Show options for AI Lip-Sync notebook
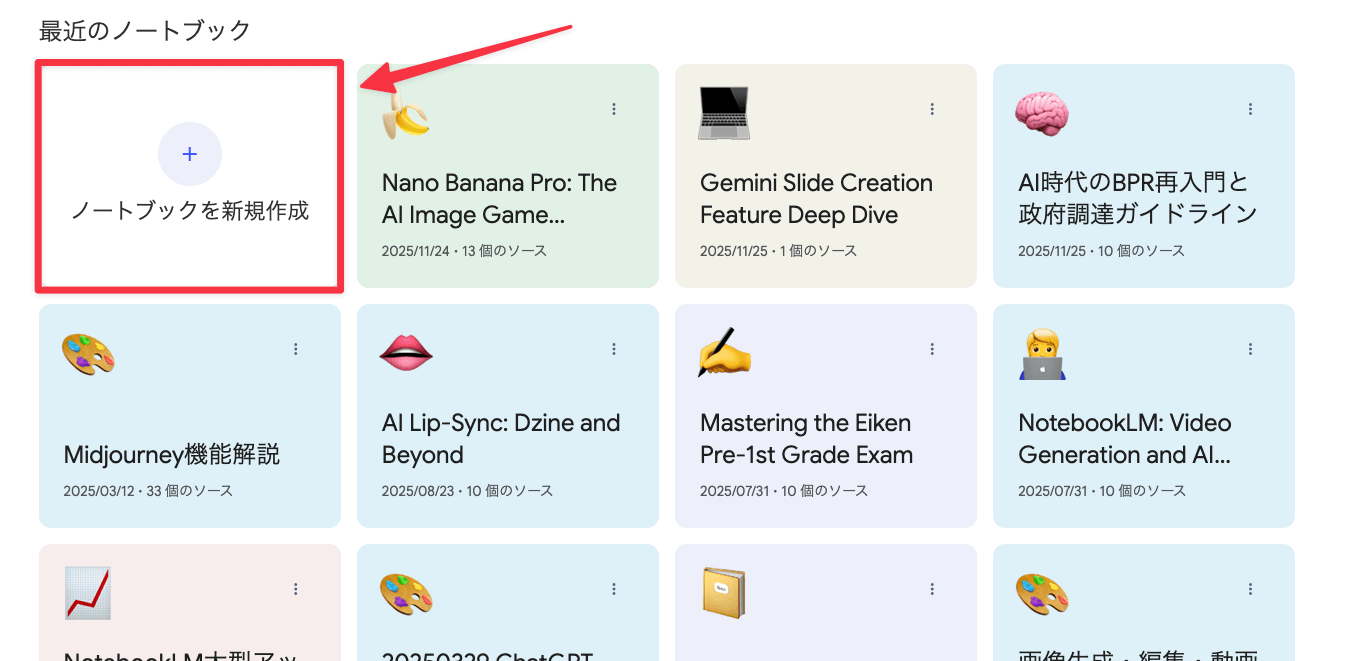The width and height of the screenshot is (1349, 661). tap(614, 349)
